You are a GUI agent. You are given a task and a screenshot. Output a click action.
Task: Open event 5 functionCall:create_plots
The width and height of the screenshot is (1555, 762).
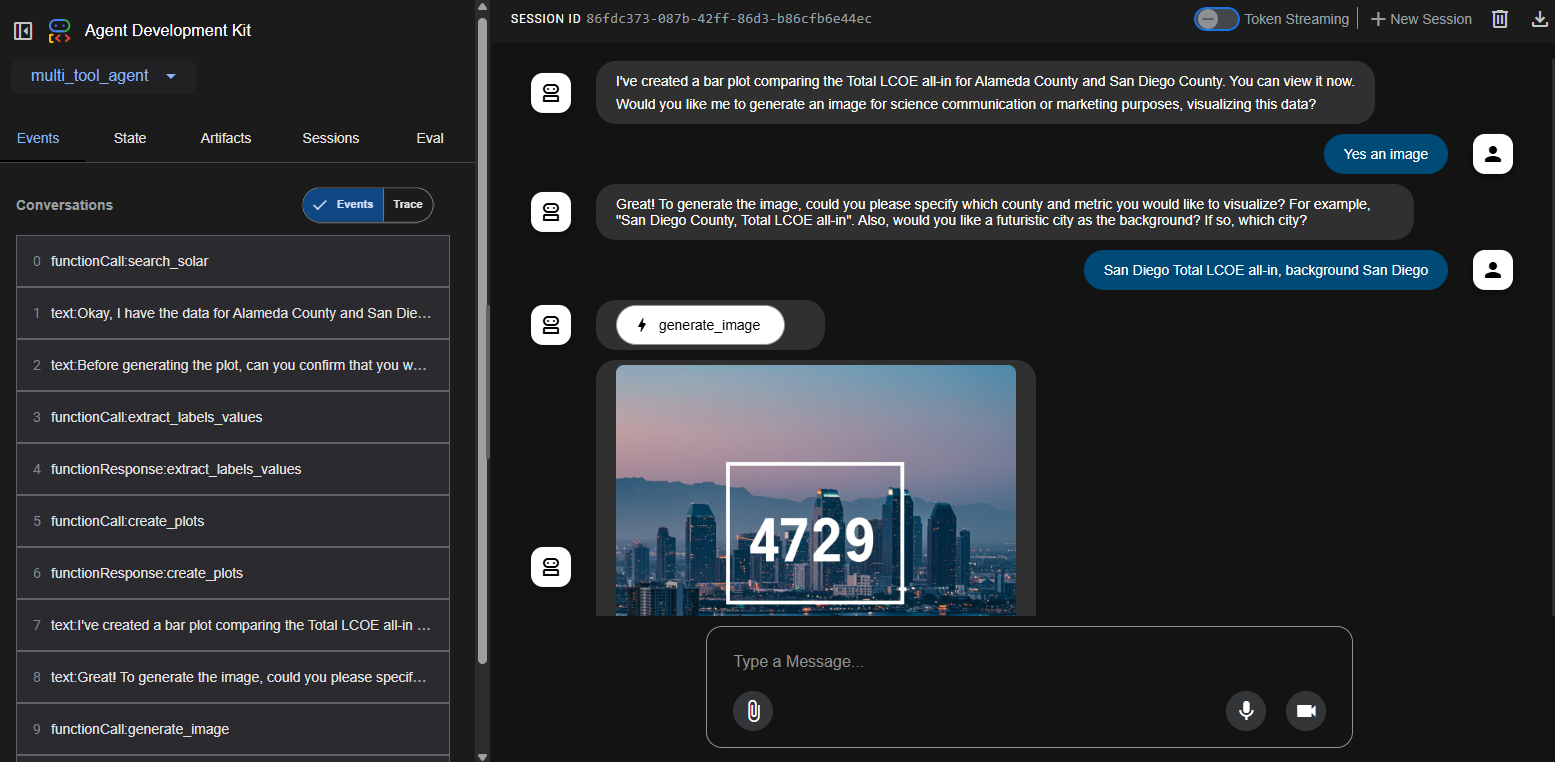pos(233,521)
